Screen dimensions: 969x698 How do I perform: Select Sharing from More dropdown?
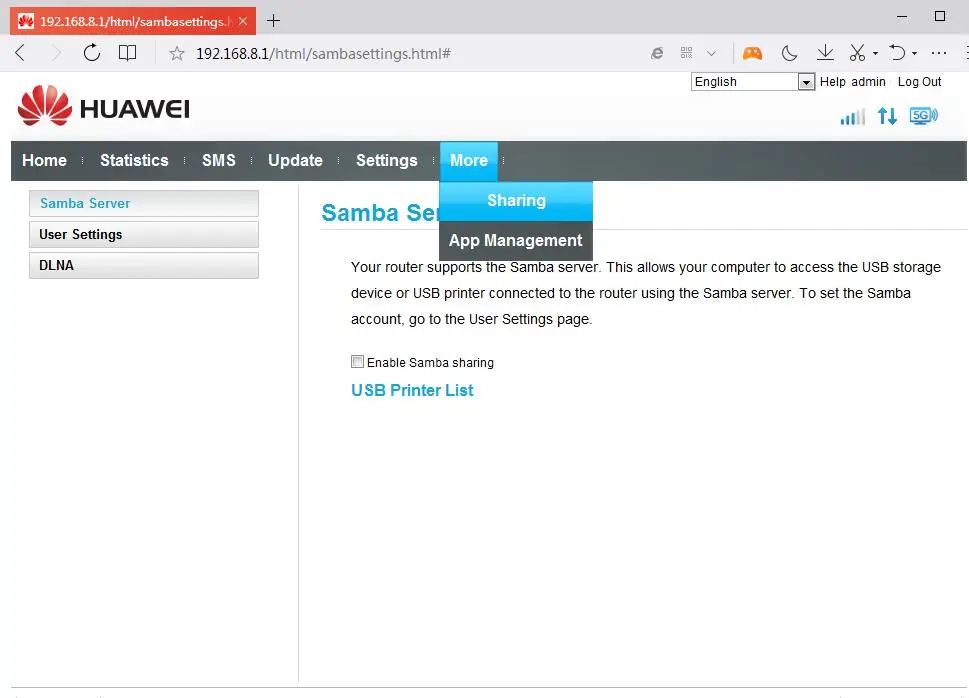pyautogui.click(x=516, y=200)
